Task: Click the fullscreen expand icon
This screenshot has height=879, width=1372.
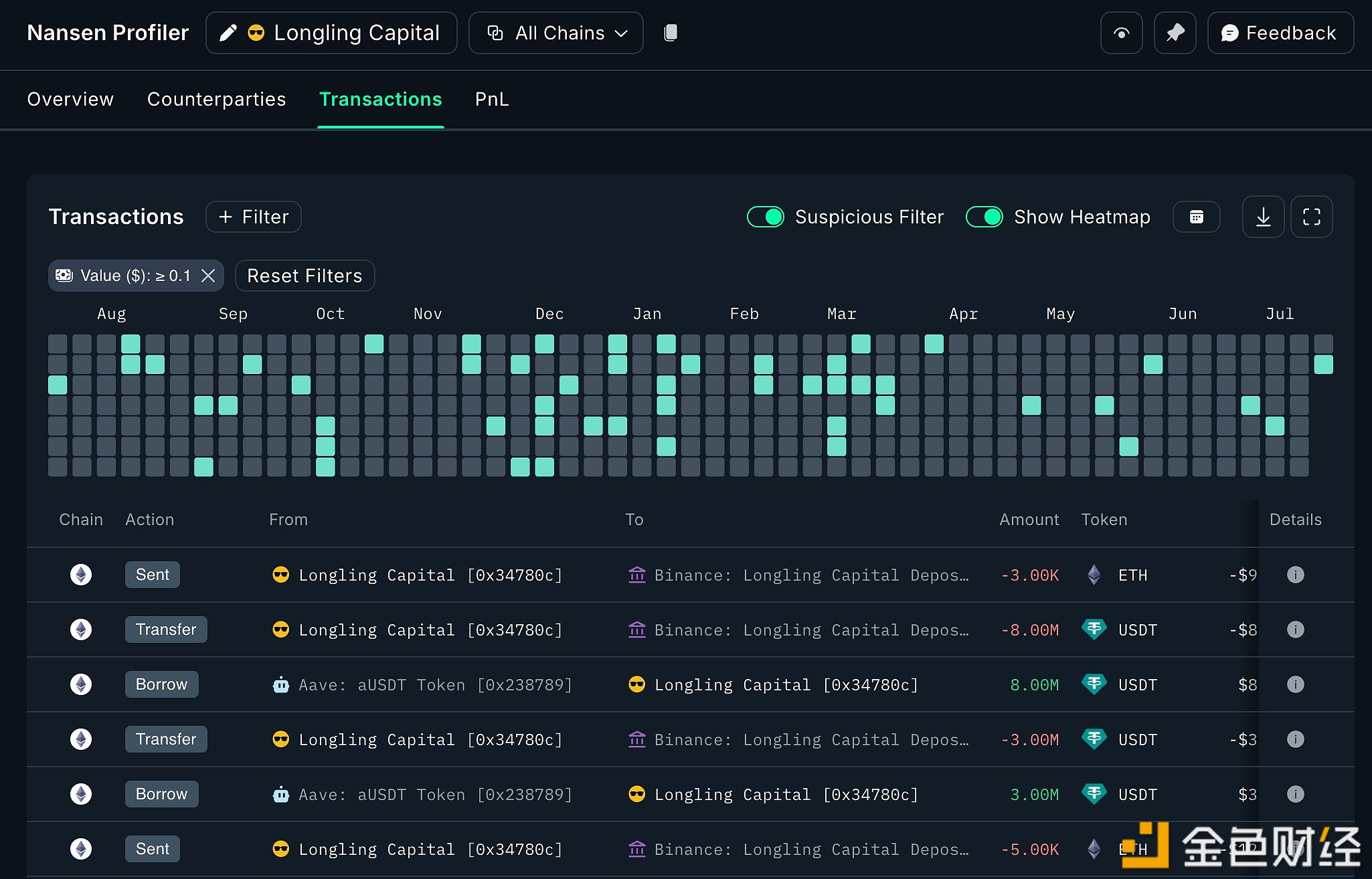Action: coord(1311,217)
